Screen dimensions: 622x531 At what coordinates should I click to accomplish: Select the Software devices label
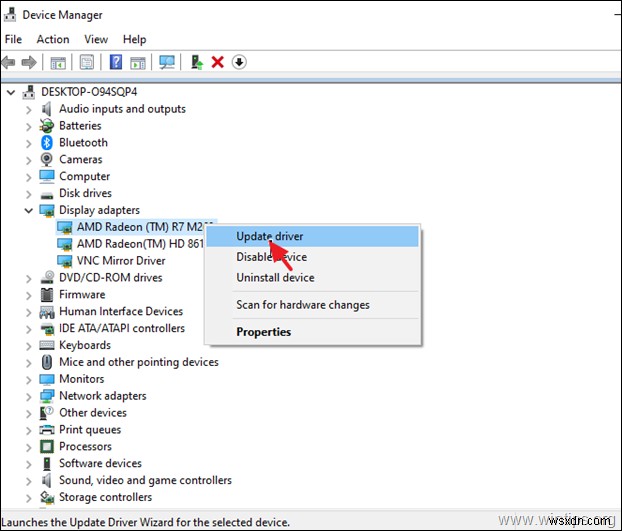coord(100,463)
